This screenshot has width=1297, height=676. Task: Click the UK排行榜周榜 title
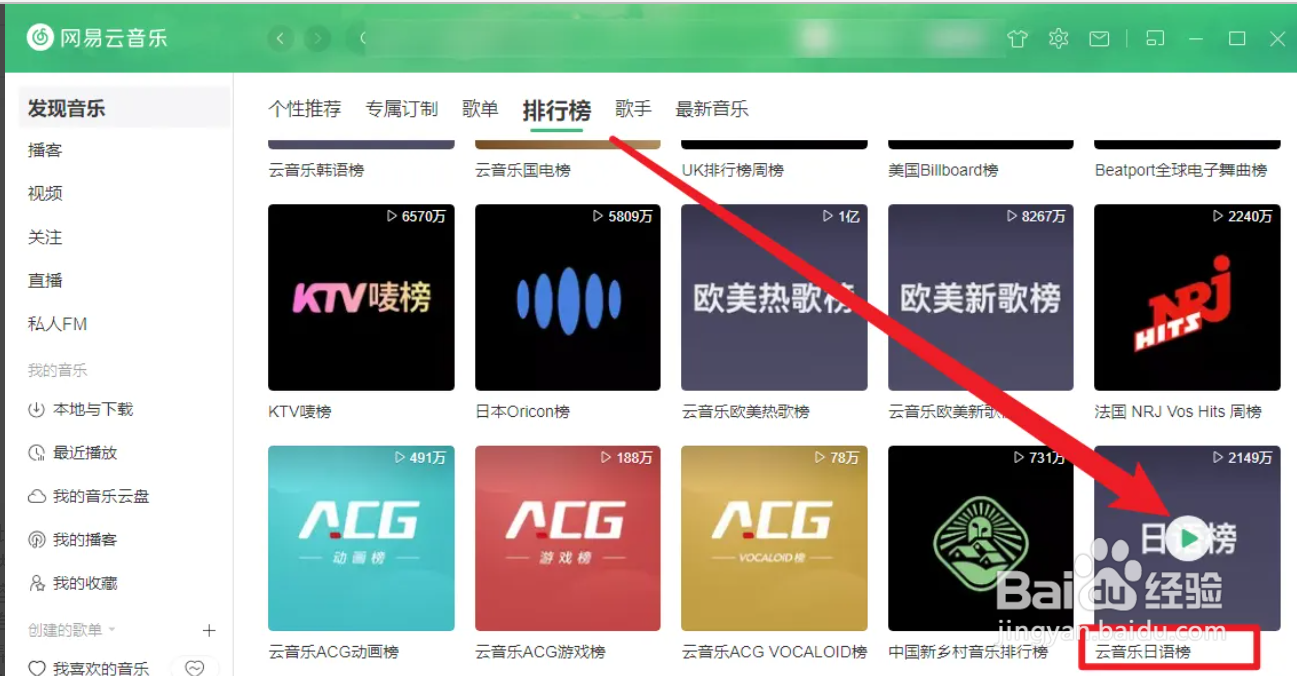[733, 171]
